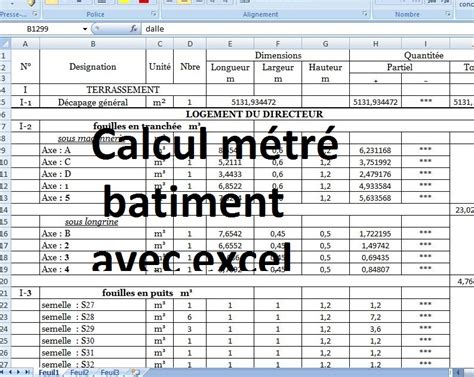Image resolution: width=474 pixels, height=377 pixels.
Task: Click the cell with value 5,633568
Action: pos(376,198)
